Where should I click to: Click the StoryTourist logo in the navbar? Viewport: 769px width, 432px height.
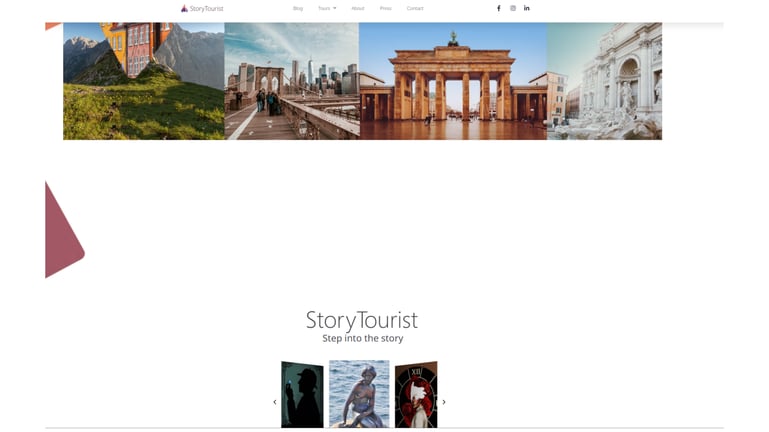202,8
